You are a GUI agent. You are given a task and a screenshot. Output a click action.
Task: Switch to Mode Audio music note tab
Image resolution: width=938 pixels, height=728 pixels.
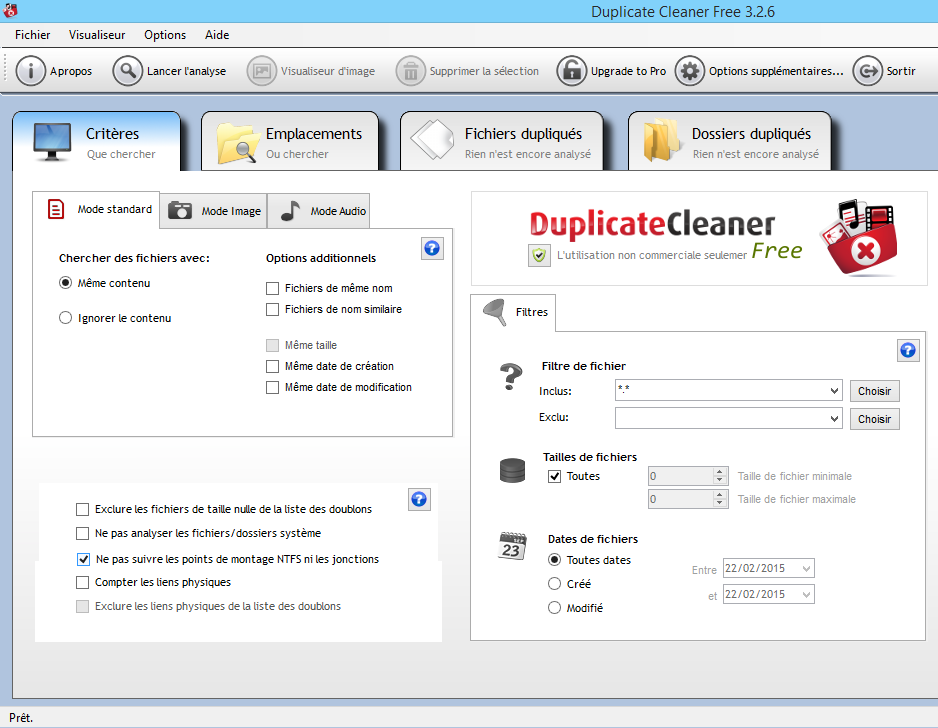pos(290,211)
